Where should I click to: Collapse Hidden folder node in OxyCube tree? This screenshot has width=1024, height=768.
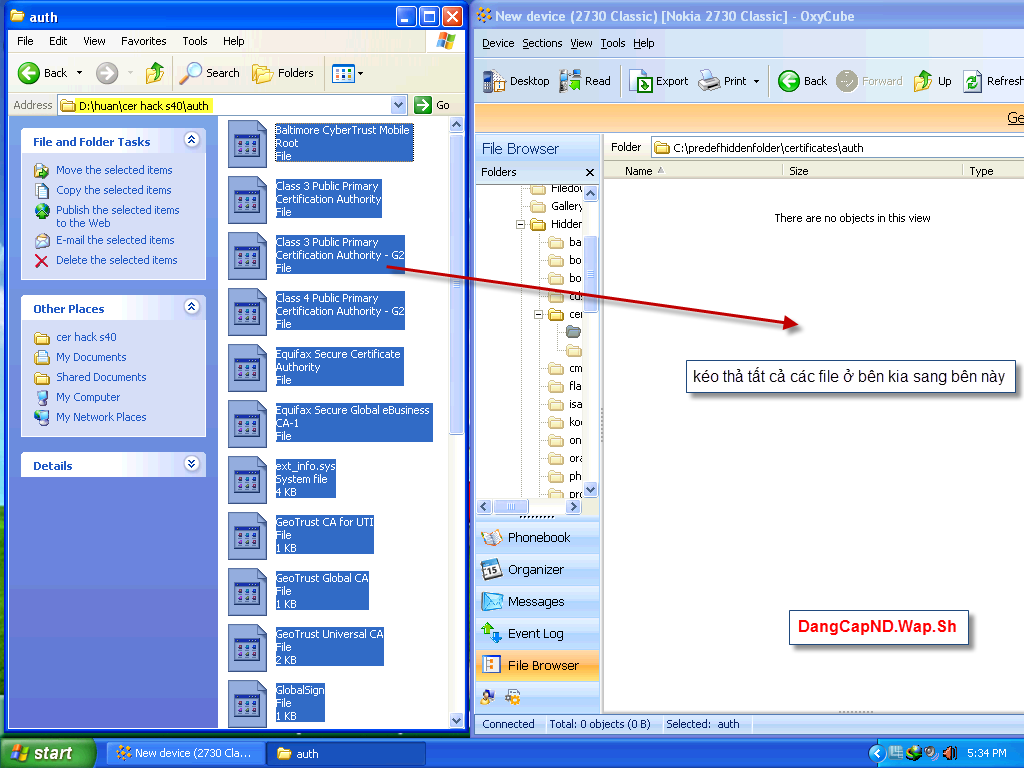[x=520, y=224]
